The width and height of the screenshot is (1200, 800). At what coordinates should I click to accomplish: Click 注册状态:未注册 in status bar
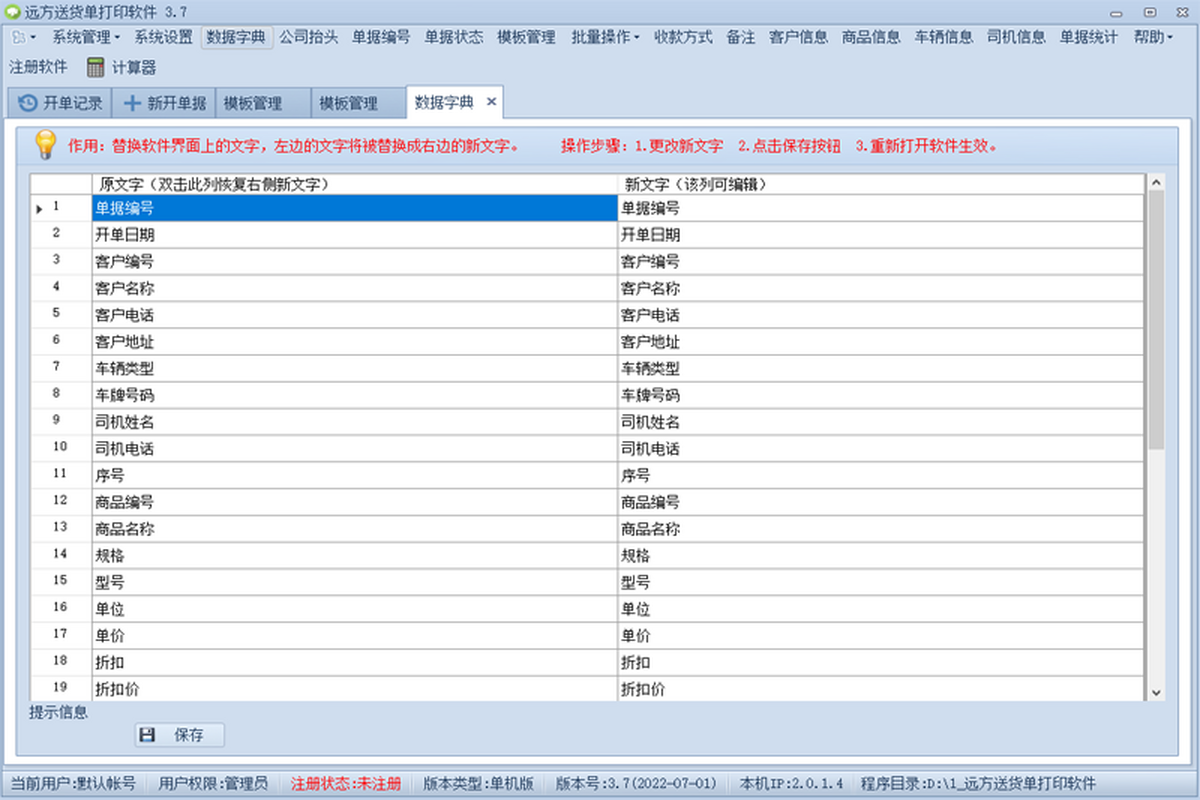(346, 783)
